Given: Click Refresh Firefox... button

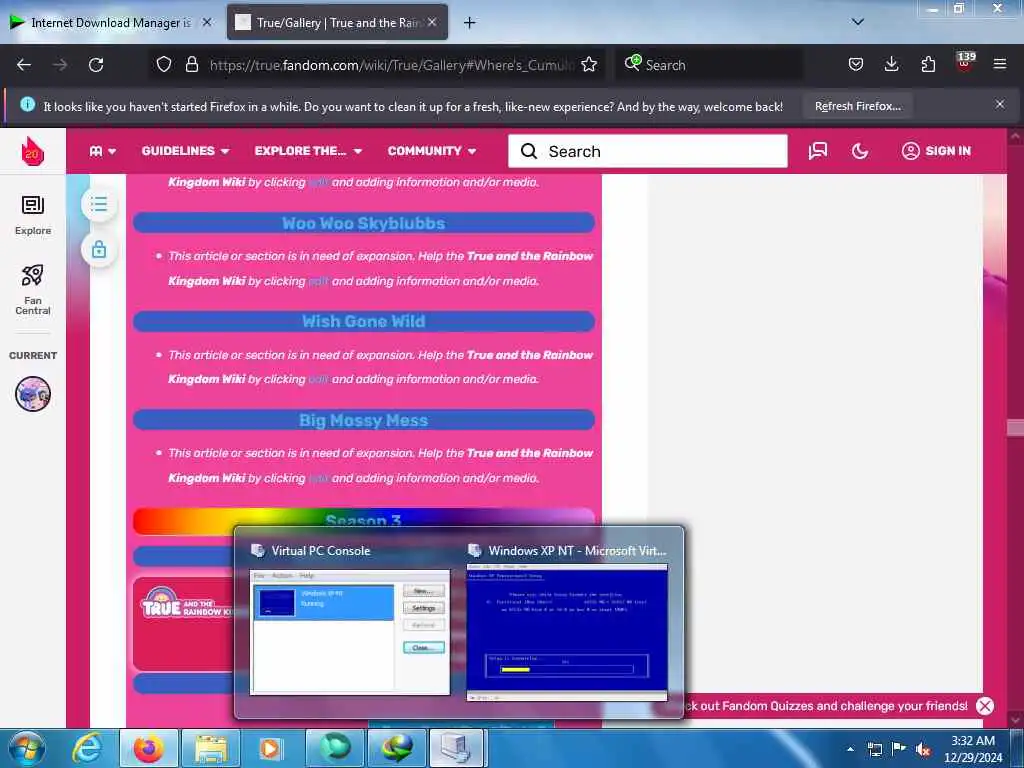Looking at the screenshot, I should pyautogui.click(x=857, y=106).
